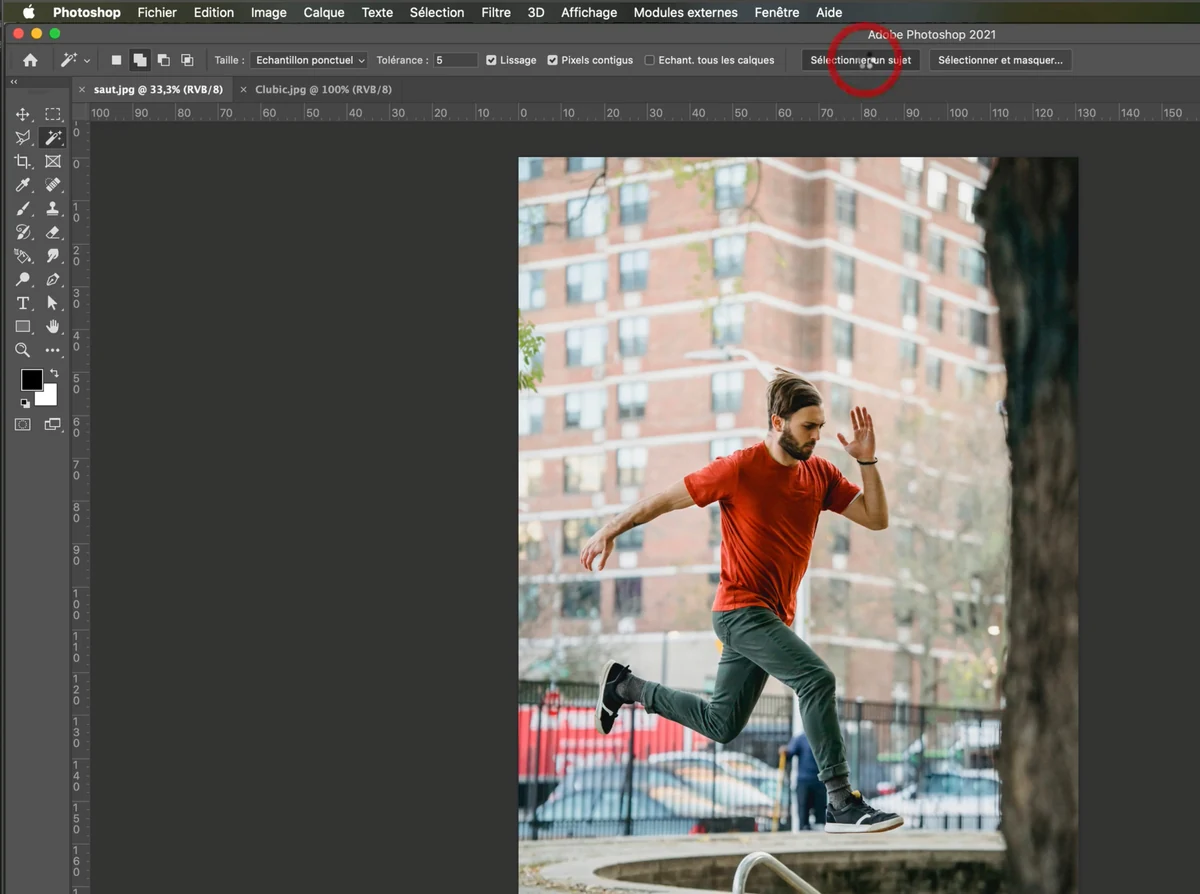The image size is (1200, 894).
Task: Select the Frame tool
Action: pos(53,161)
